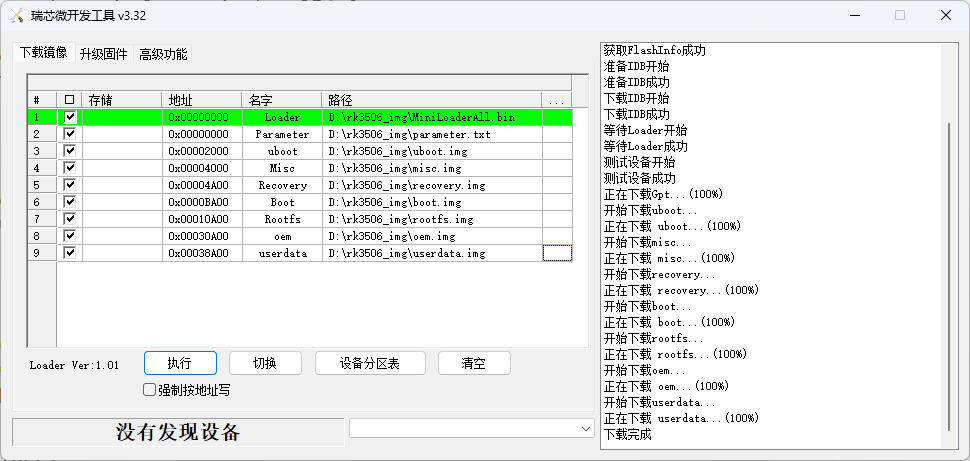Viewport: 970px width, 461px height.
Task: Select path userdata.img cell
Action: (432, 253)
